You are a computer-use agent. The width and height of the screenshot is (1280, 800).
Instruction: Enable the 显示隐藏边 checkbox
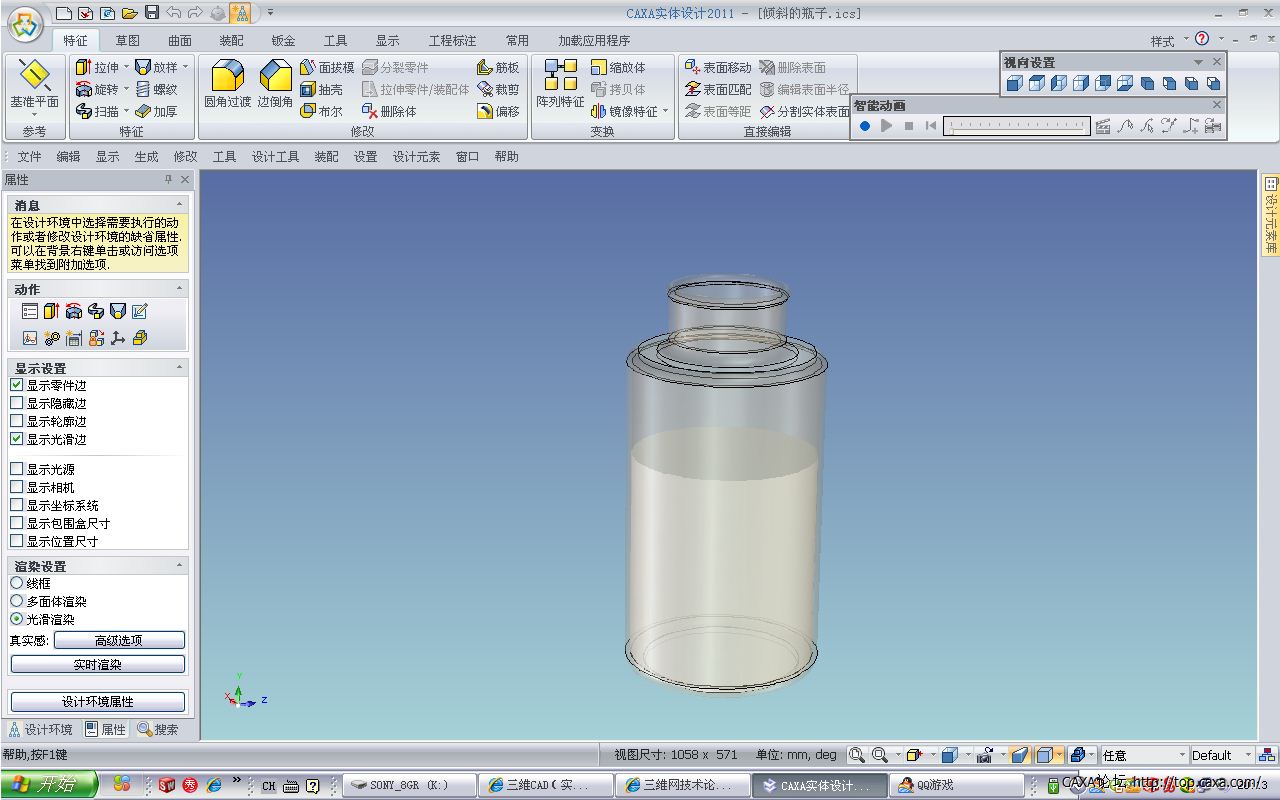pyautogui.click(x=17, y=403)
